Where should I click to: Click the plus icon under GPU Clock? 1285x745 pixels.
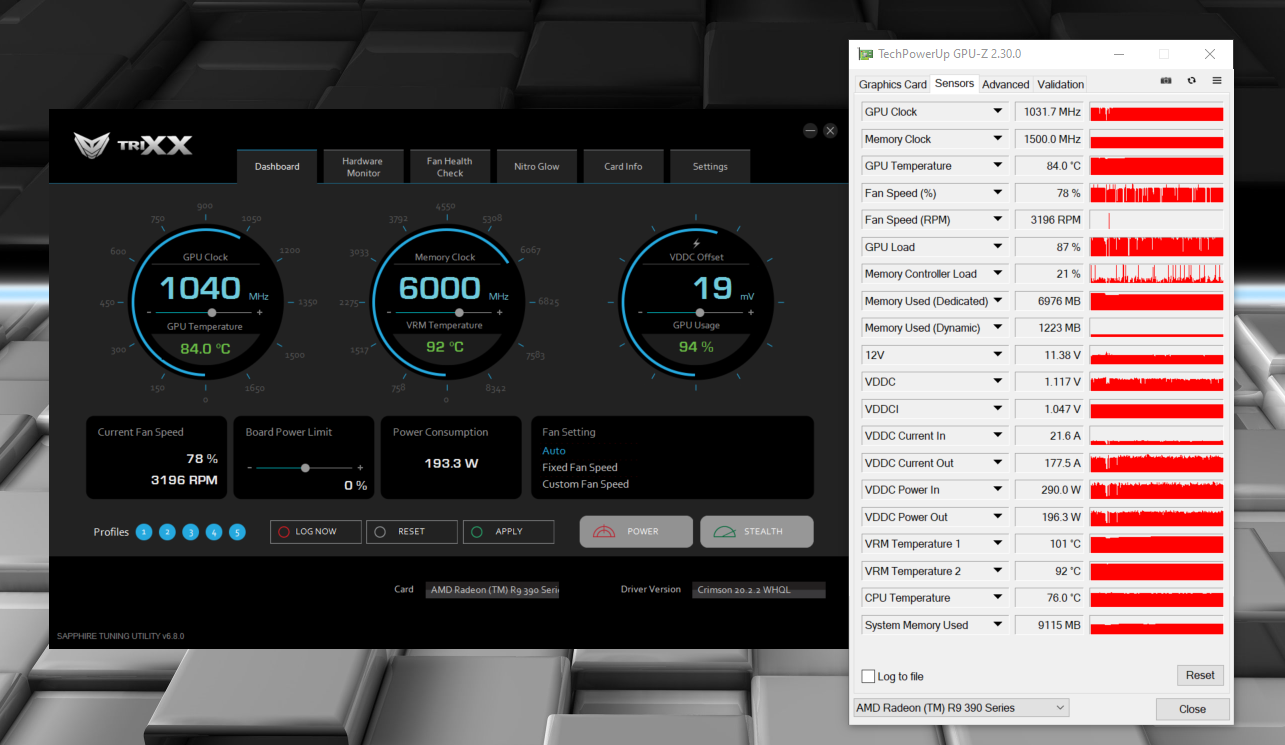(260, 313)
